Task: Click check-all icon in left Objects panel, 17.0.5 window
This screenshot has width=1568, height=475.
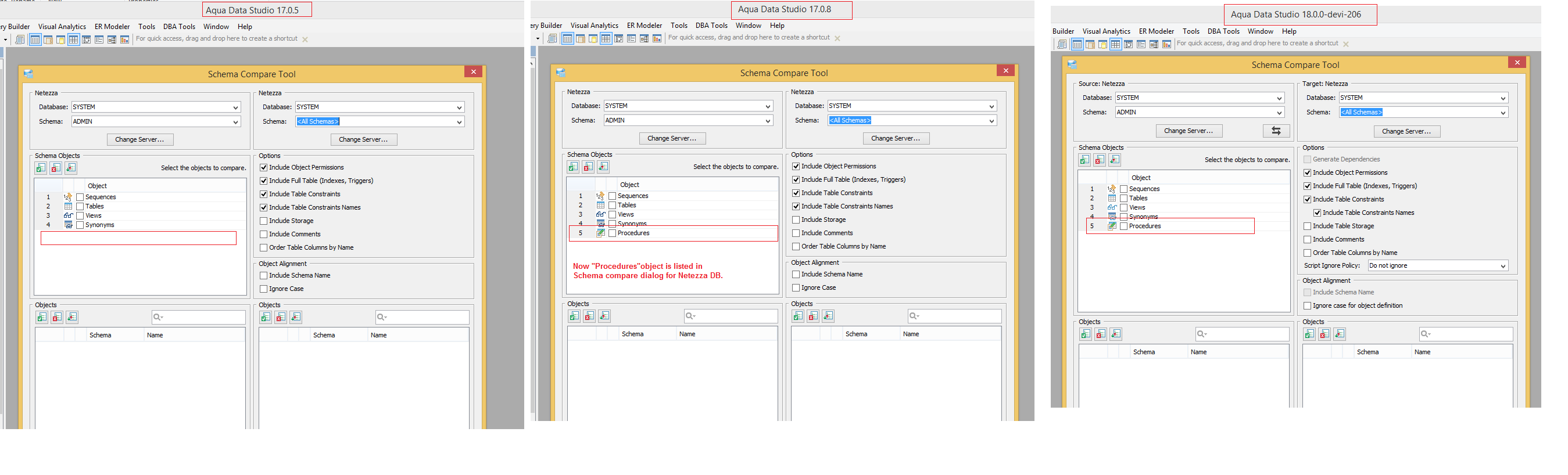Action: point(42,317)
